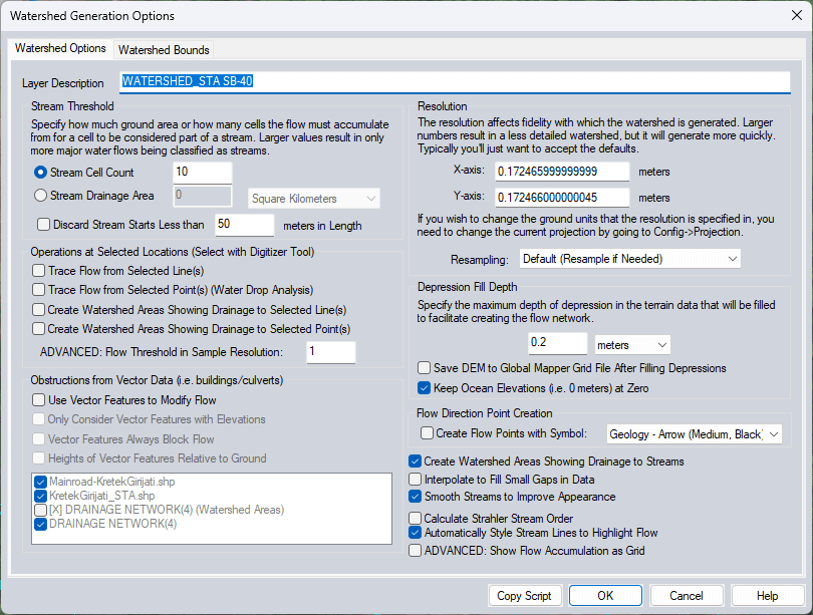
Task: Select the Stream Cell Count radio button
Action: coord(41,173)
